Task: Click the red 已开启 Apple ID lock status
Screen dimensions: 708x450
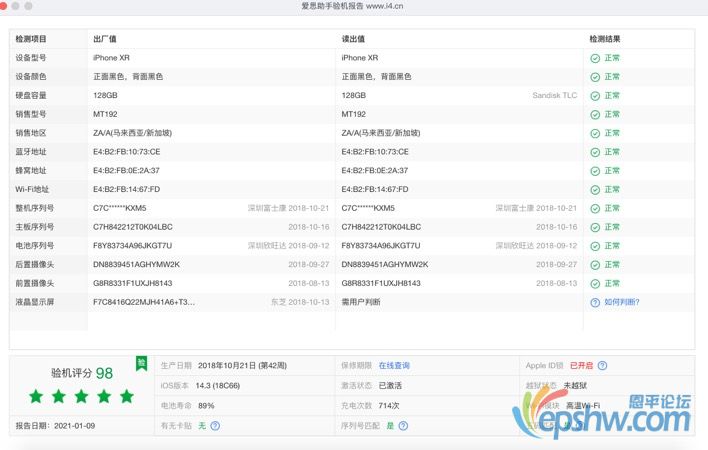Action: point(582,366)
